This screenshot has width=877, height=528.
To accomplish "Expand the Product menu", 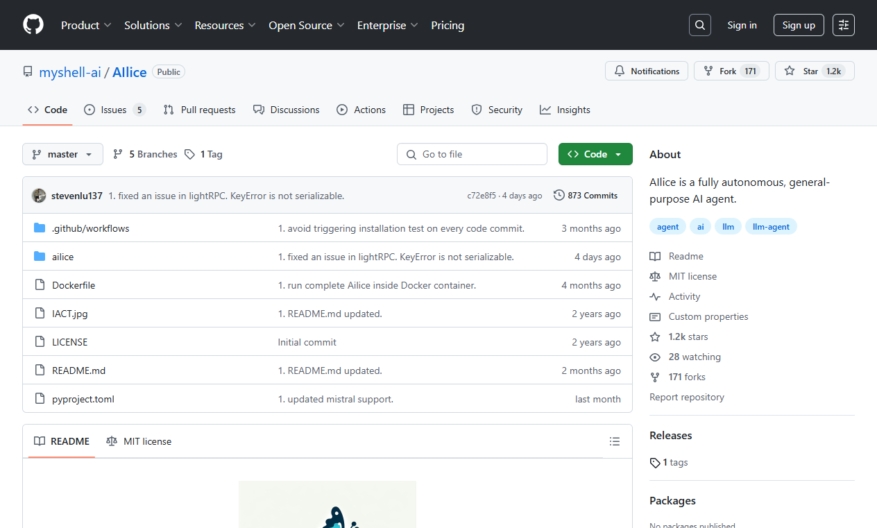I will coord(86,25).
